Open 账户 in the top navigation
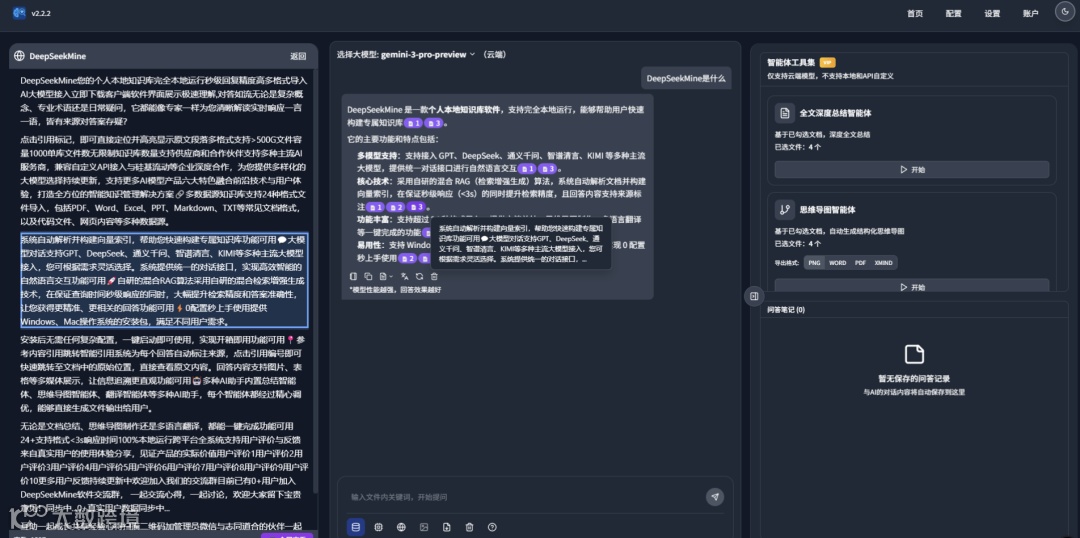This screenshot has height=538, width=1080. click(x=1030, y=14)
